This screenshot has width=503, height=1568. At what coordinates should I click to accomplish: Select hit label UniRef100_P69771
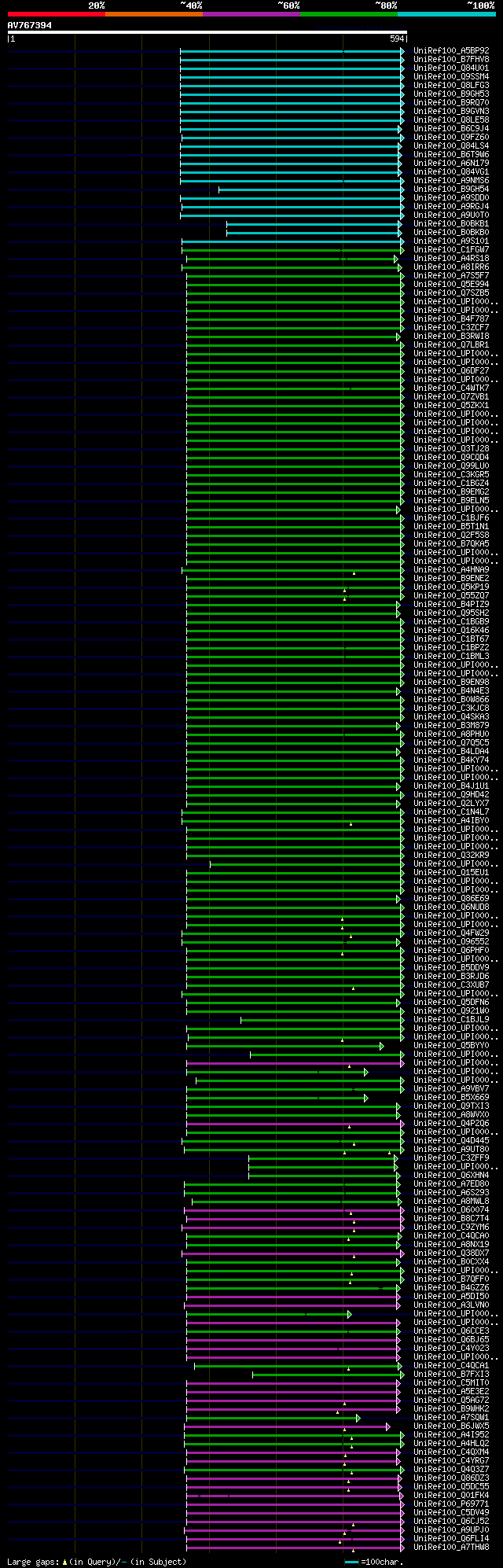451,1504
